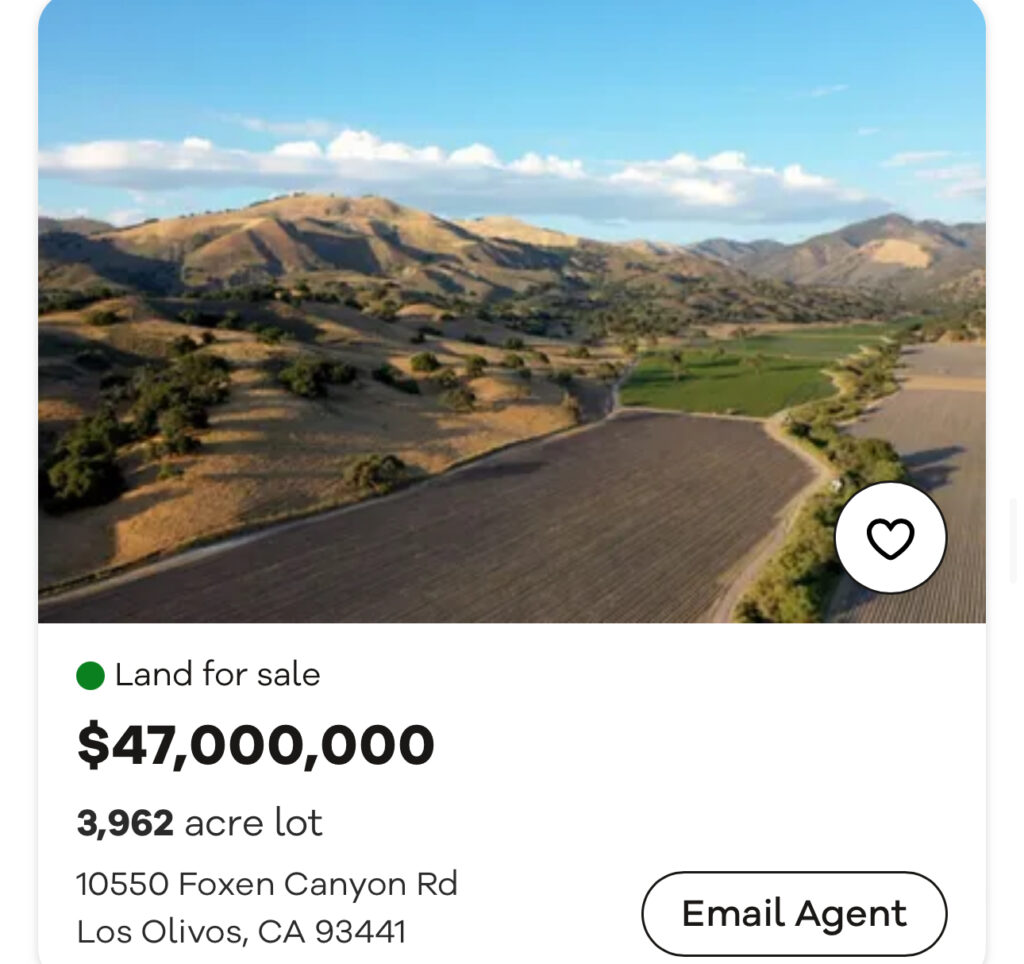Click blank card area right of price
This screenshot has height=964, width=1024.
pyautogui.click(x=700, y=746)
